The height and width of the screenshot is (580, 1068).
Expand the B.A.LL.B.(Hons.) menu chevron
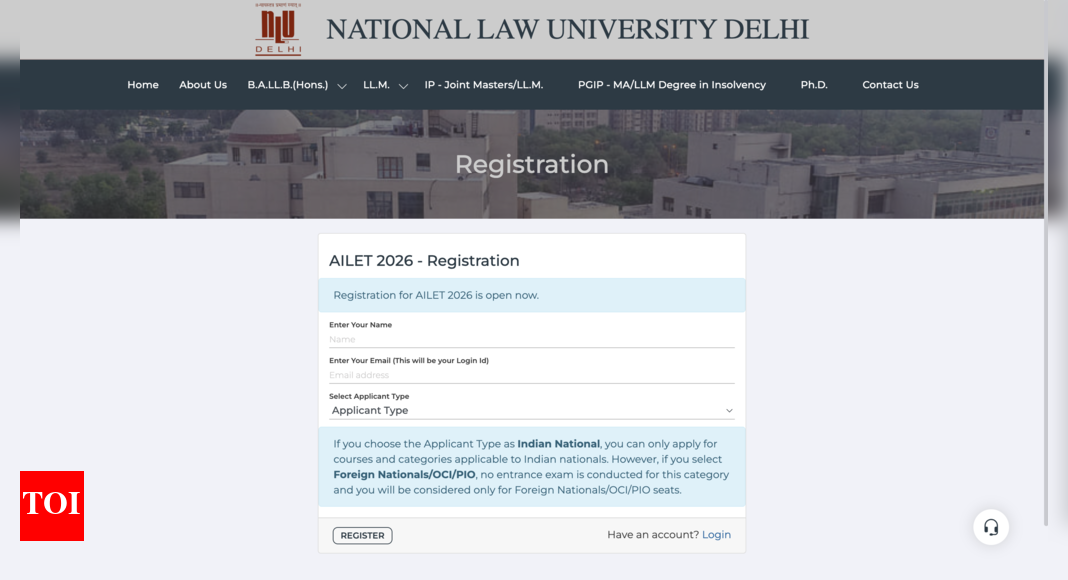342,86
